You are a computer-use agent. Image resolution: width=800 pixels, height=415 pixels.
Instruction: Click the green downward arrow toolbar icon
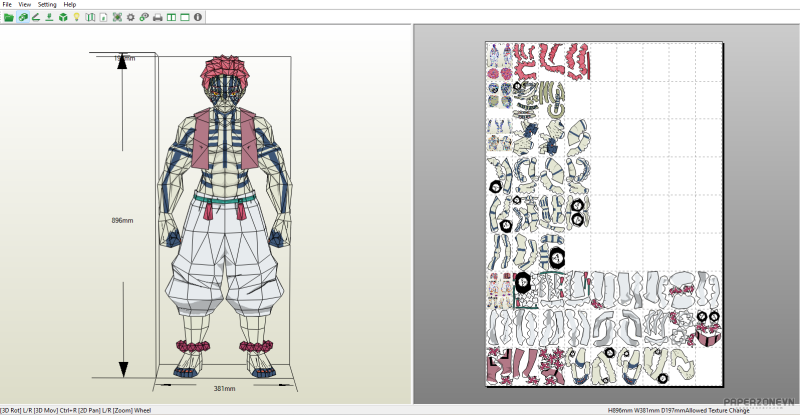pyautogui.click(x=49, y=17)
